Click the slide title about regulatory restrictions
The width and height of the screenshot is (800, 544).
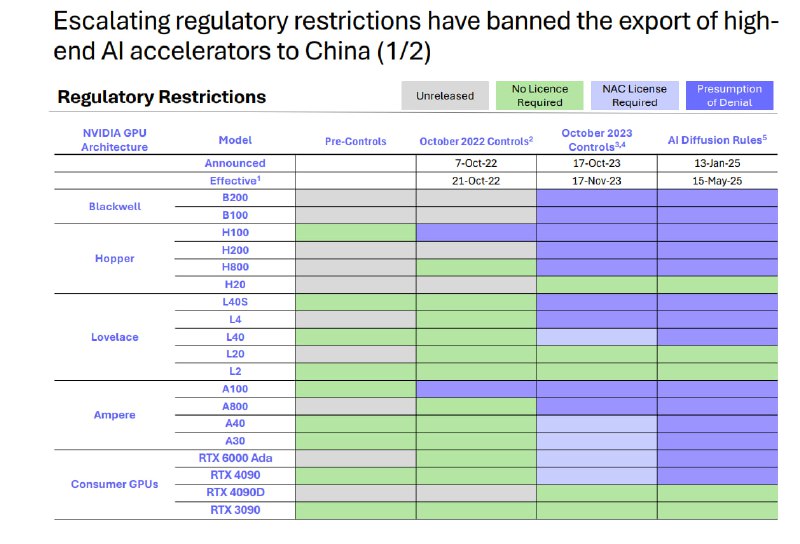416,36
